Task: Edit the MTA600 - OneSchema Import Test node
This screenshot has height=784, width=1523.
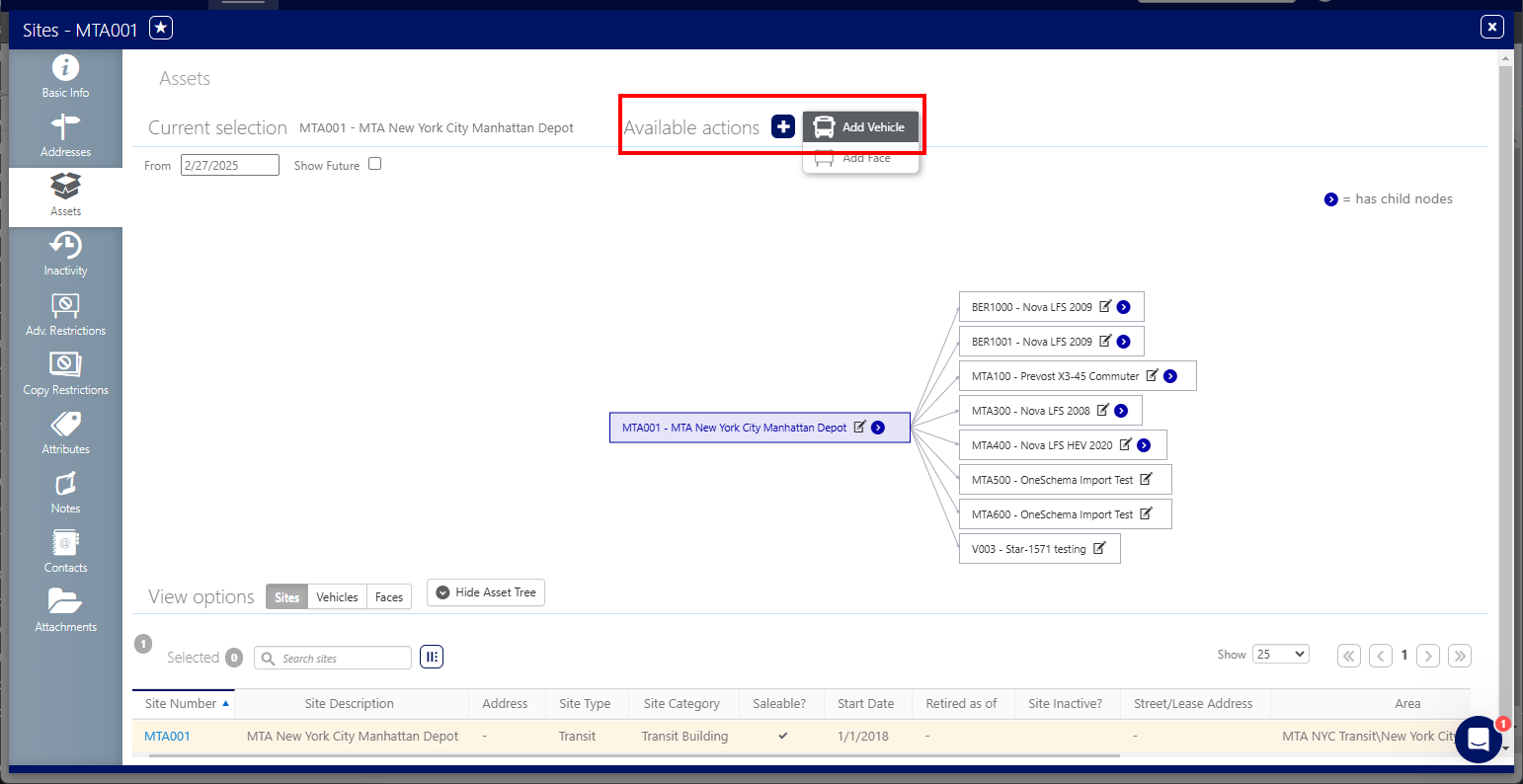Action: click(1146, 513)
